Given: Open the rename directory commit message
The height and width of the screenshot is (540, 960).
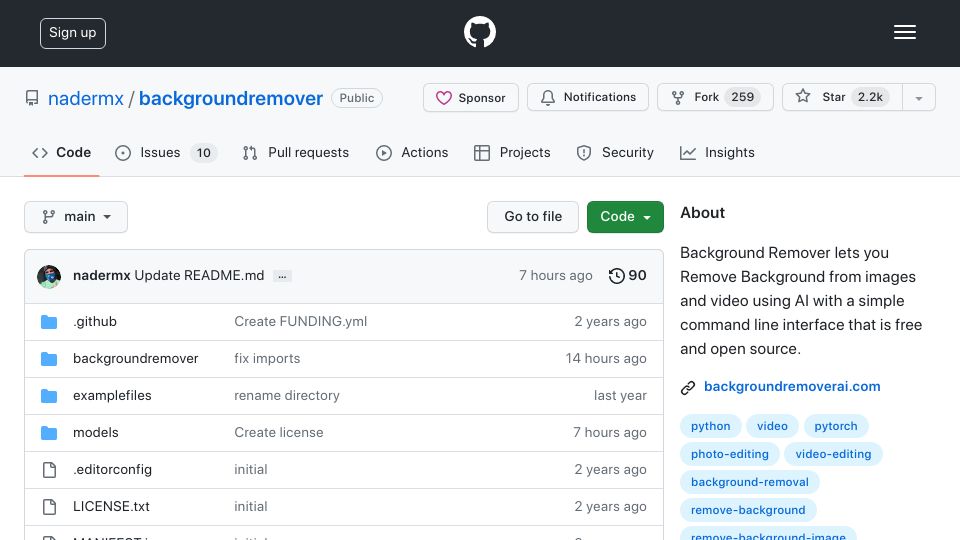Looking at the screenshot, I should click(x=287, y=396).
